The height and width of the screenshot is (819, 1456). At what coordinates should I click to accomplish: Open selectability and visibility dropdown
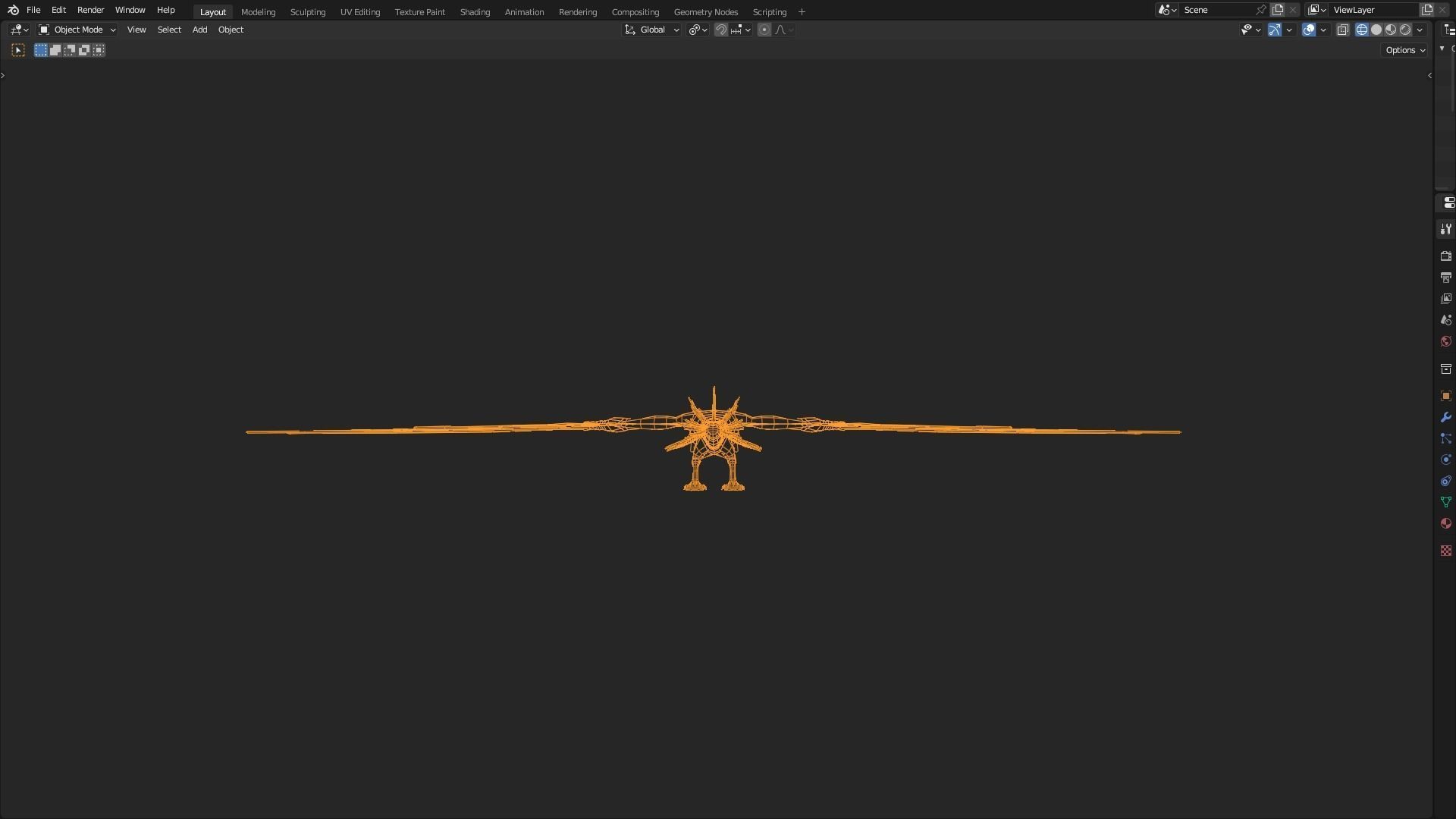tap(1251, 30)
